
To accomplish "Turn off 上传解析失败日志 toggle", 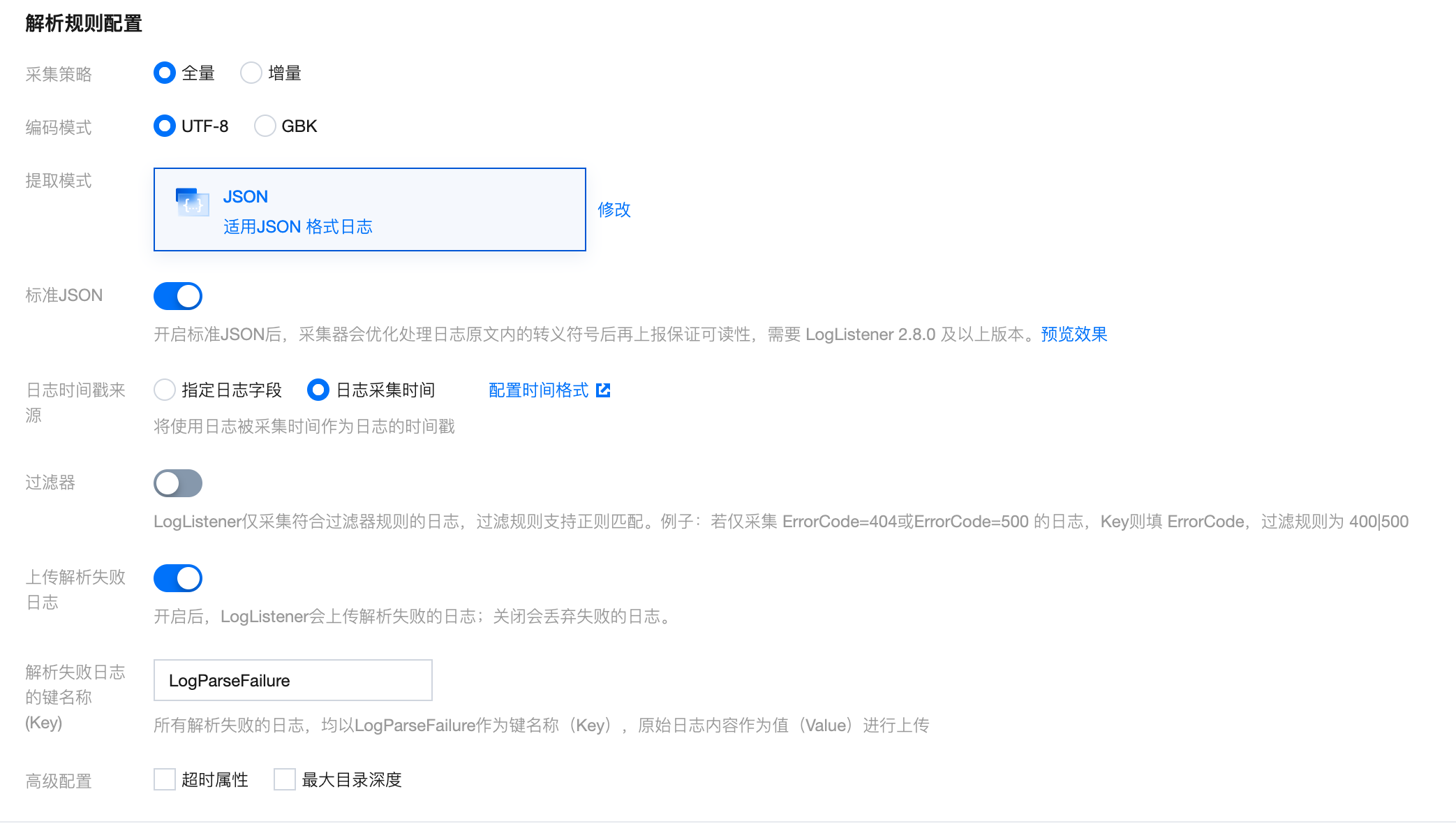I will pos(178,578).
